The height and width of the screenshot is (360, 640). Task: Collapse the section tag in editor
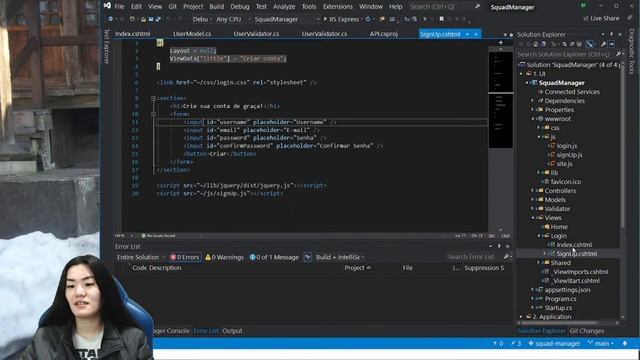tap(153, 98)
